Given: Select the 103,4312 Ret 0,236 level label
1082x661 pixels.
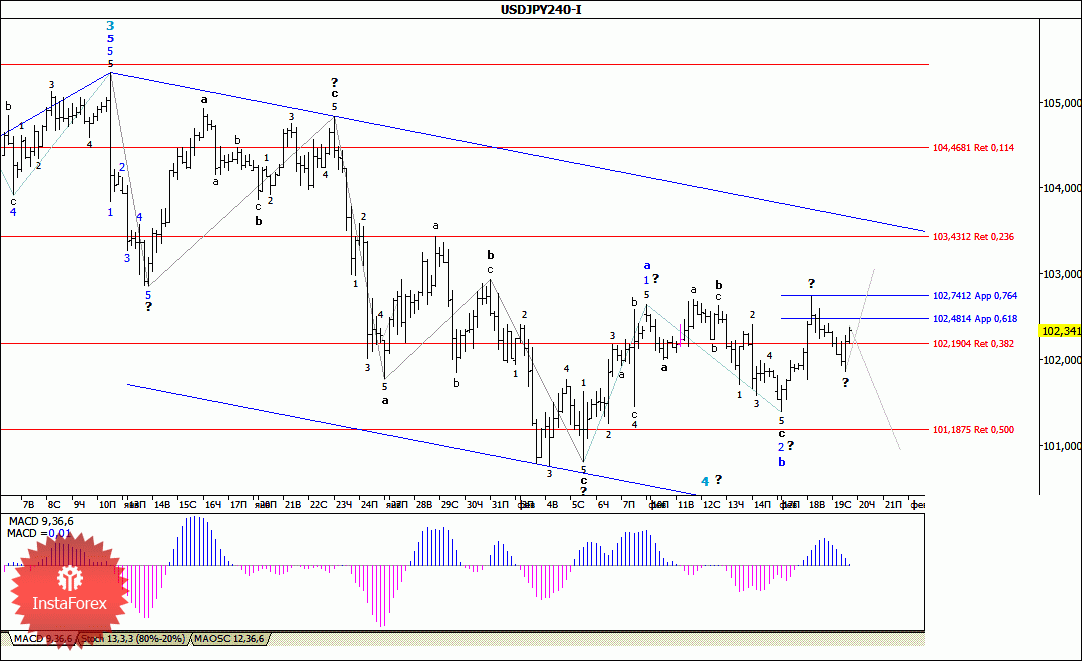Looking at the screenshot, I should 974,237.
